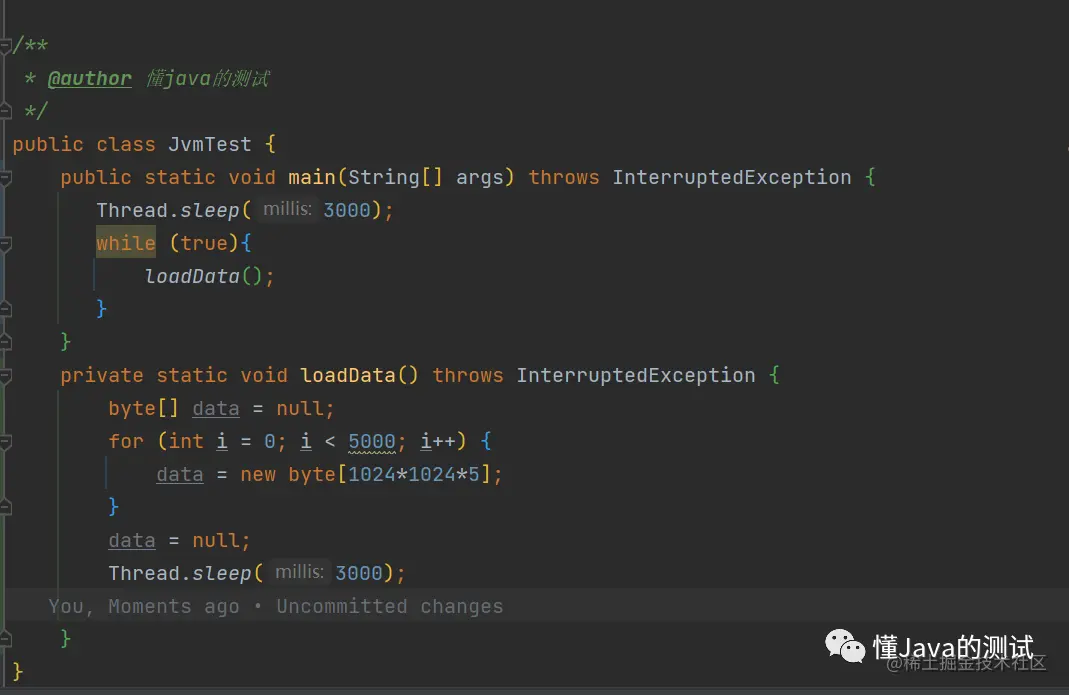
Task: Click 'You, Moments ago · Uncommitted changes' annotation
Action: point(275,606)
